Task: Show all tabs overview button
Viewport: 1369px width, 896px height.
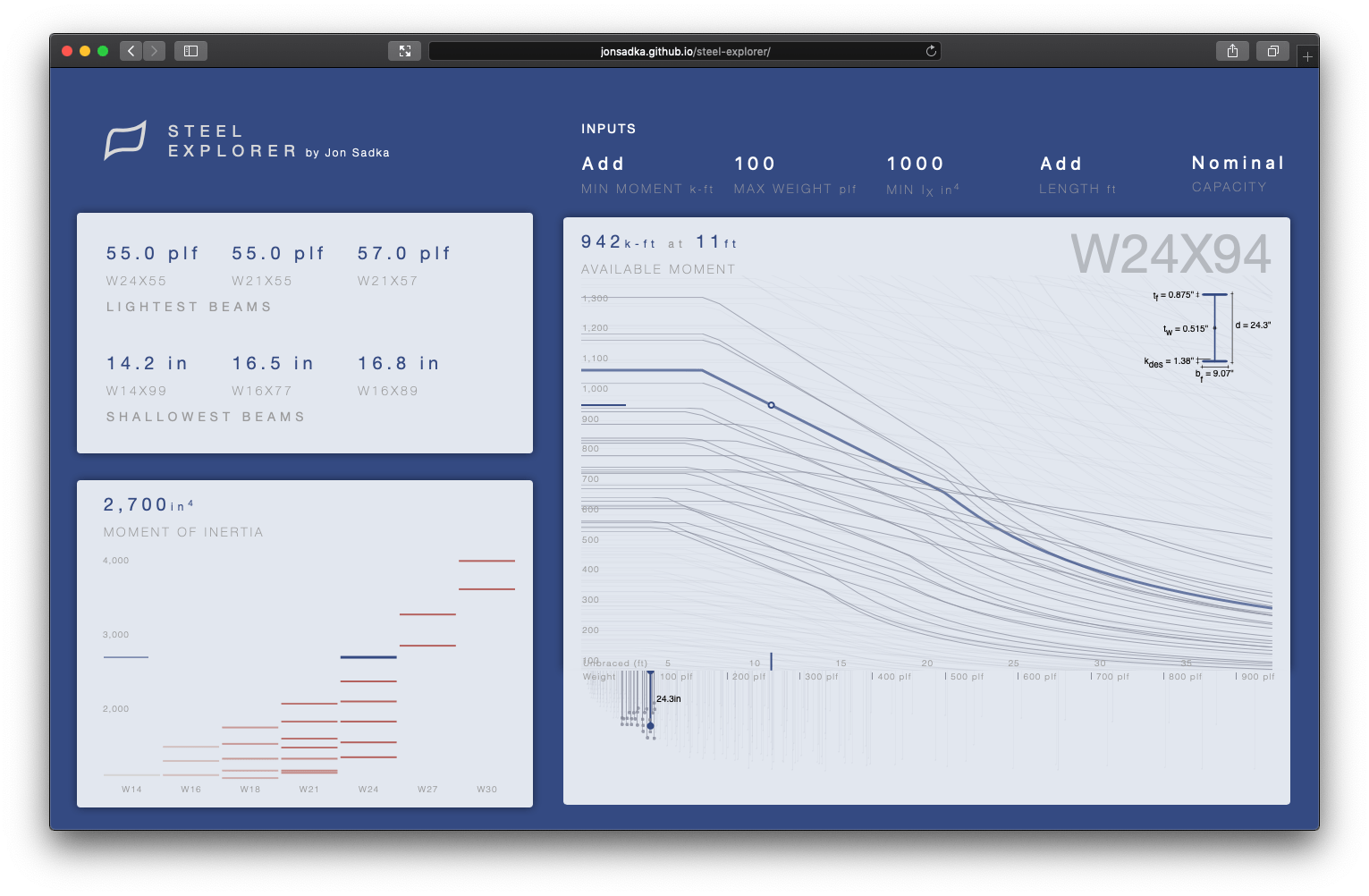Action: (1272, 51)
